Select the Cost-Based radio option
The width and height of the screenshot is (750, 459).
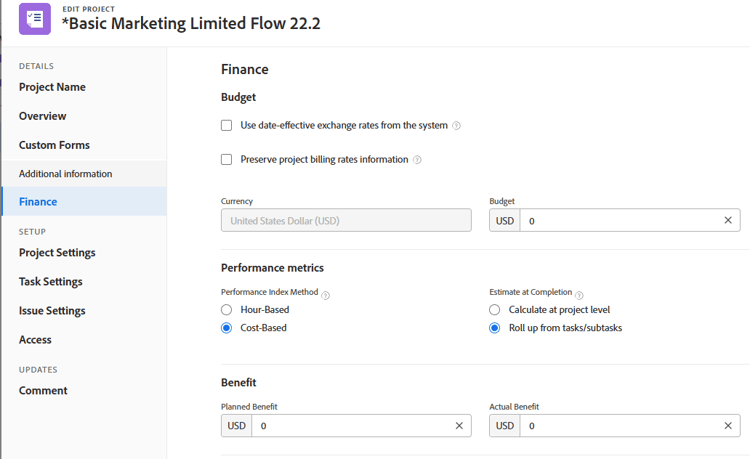pyautogui.click(x=227, y=328)
